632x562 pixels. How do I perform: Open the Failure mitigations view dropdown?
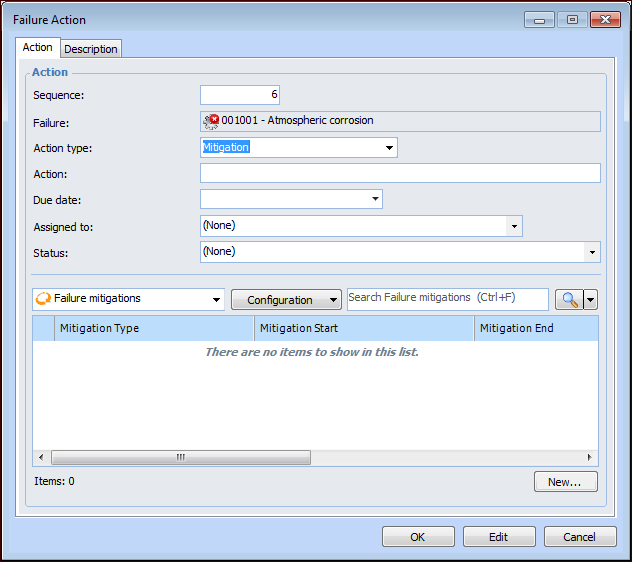pyautogui.click(x=216, y=300)
